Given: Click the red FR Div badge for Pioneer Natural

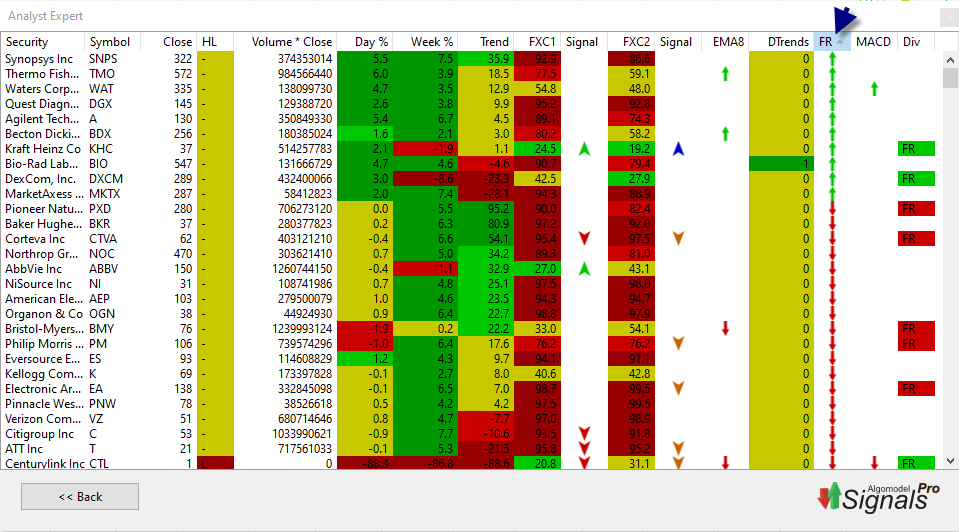Looking at the screenshot, I should tap(916, 209).
